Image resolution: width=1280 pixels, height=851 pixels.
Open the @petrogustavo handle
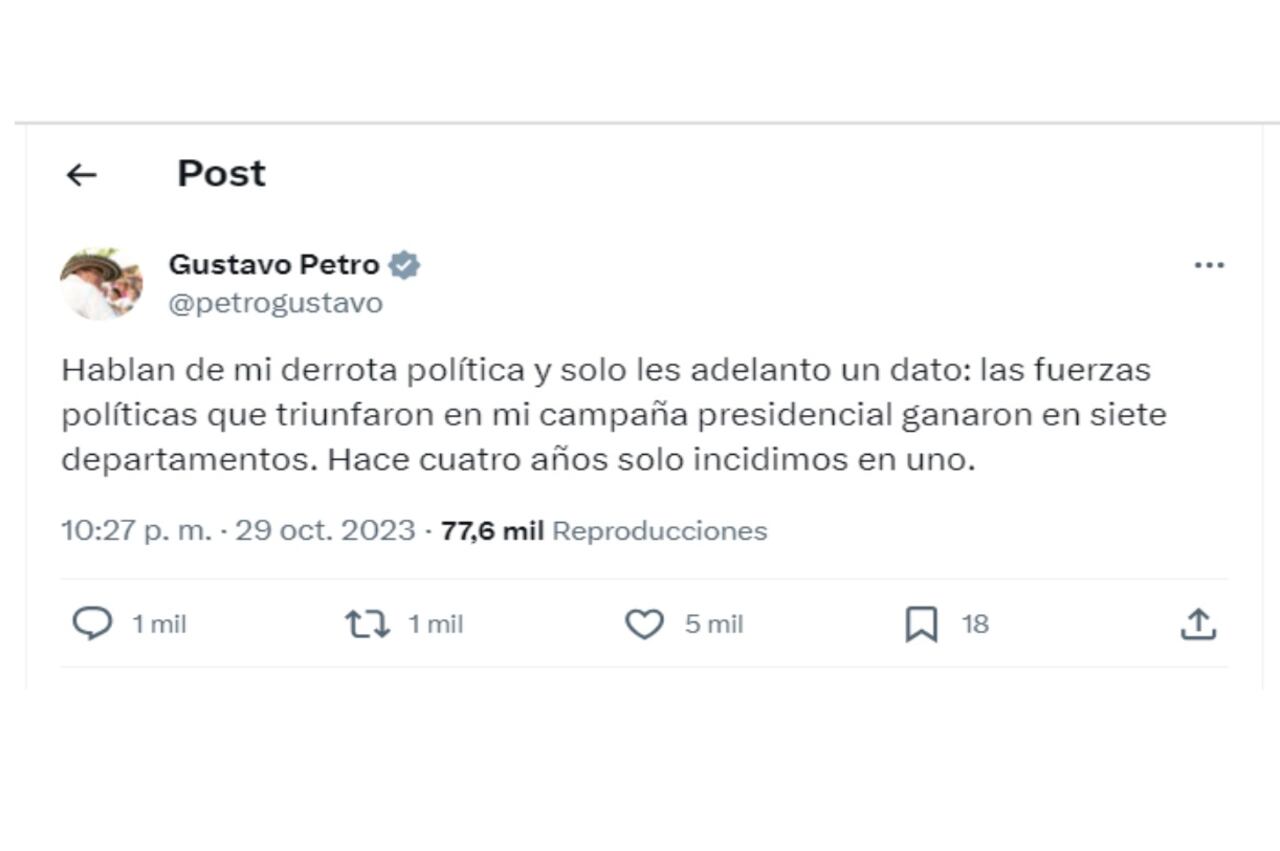pos(277,302)
